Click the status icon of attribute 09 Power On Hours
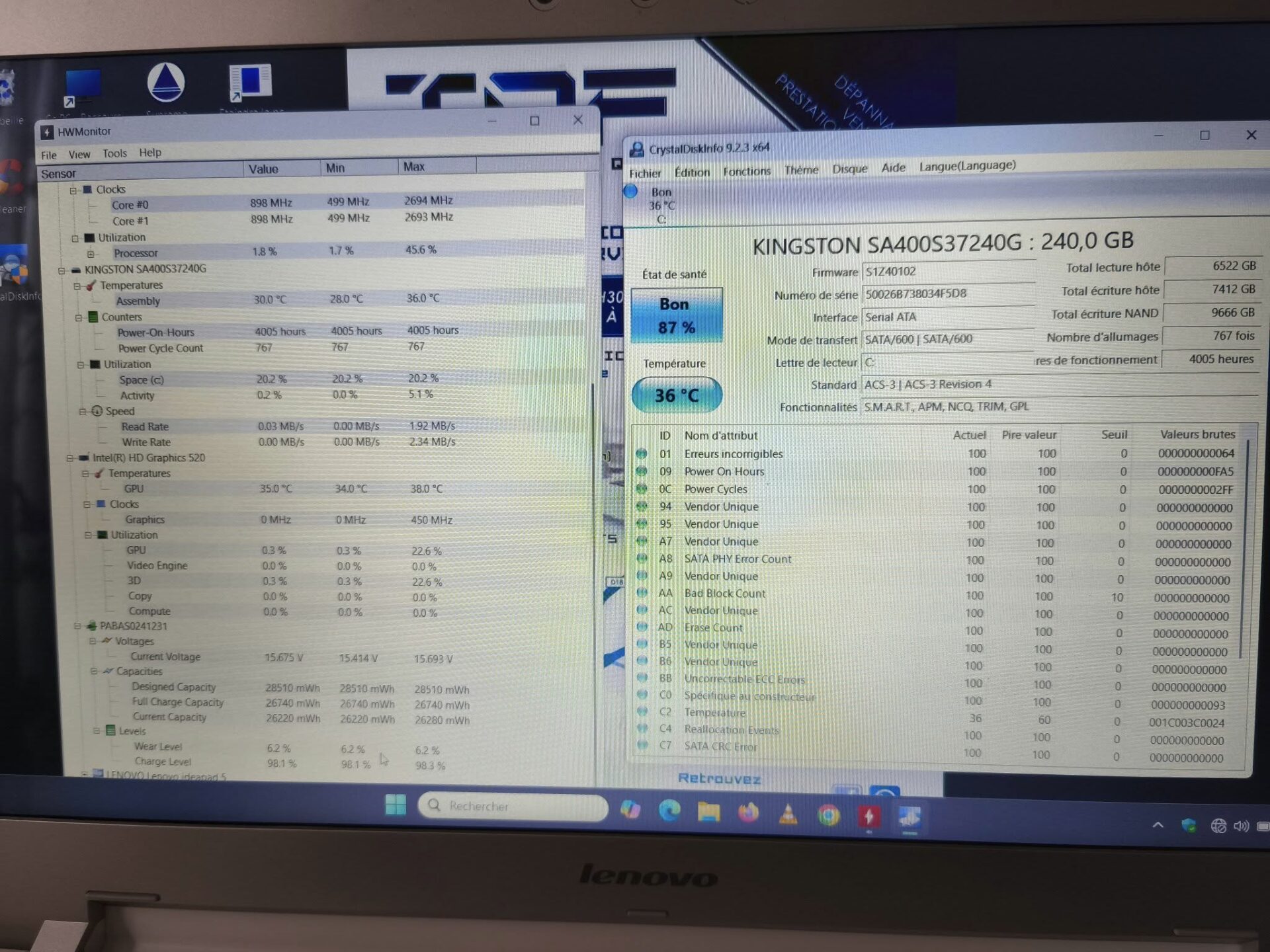1270x952 pixels. pos(641,471)
